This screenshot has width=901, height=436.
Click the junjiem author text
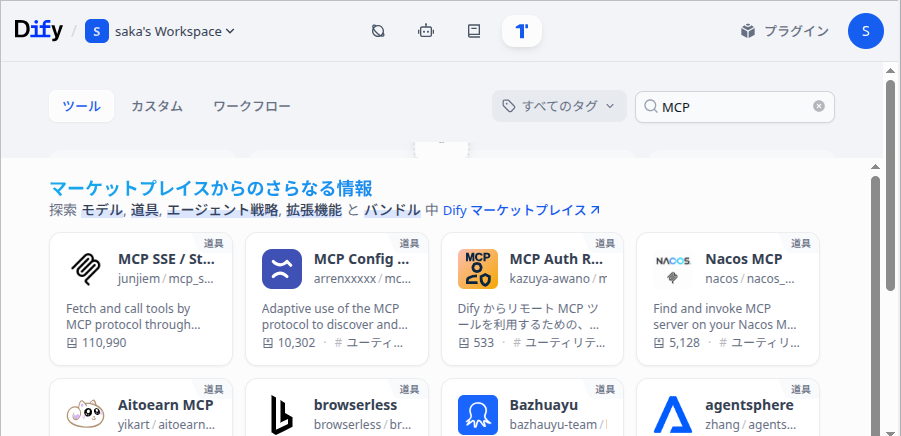140,279
